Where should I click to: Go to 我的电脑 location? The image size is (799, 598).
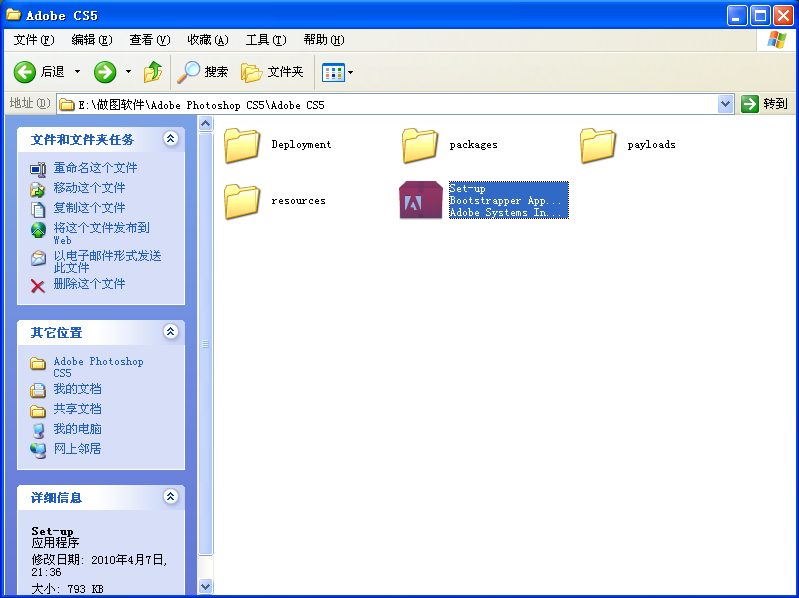[77, 428]
